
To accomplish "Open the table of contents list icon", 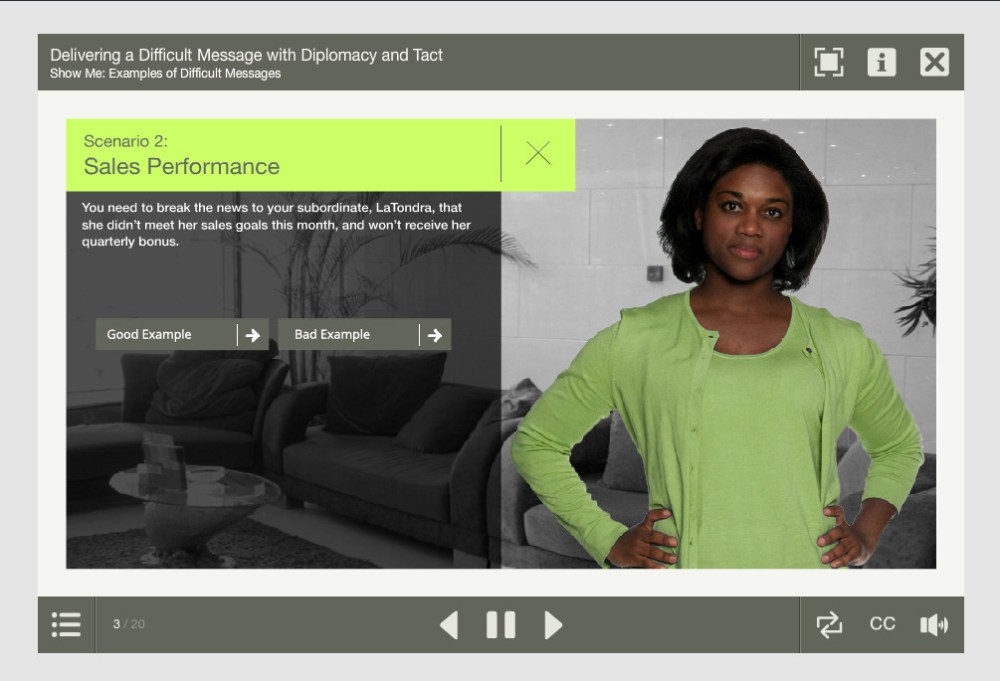I will point(66,625).
